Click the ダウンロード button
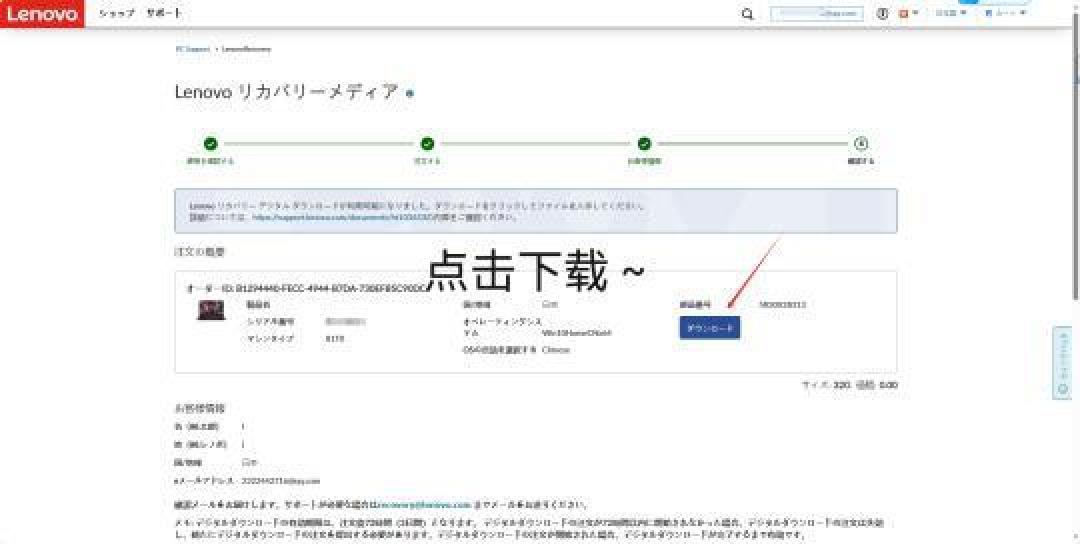Image resolution: width=1080 pixels, height=544 pixels. [710, 328]
